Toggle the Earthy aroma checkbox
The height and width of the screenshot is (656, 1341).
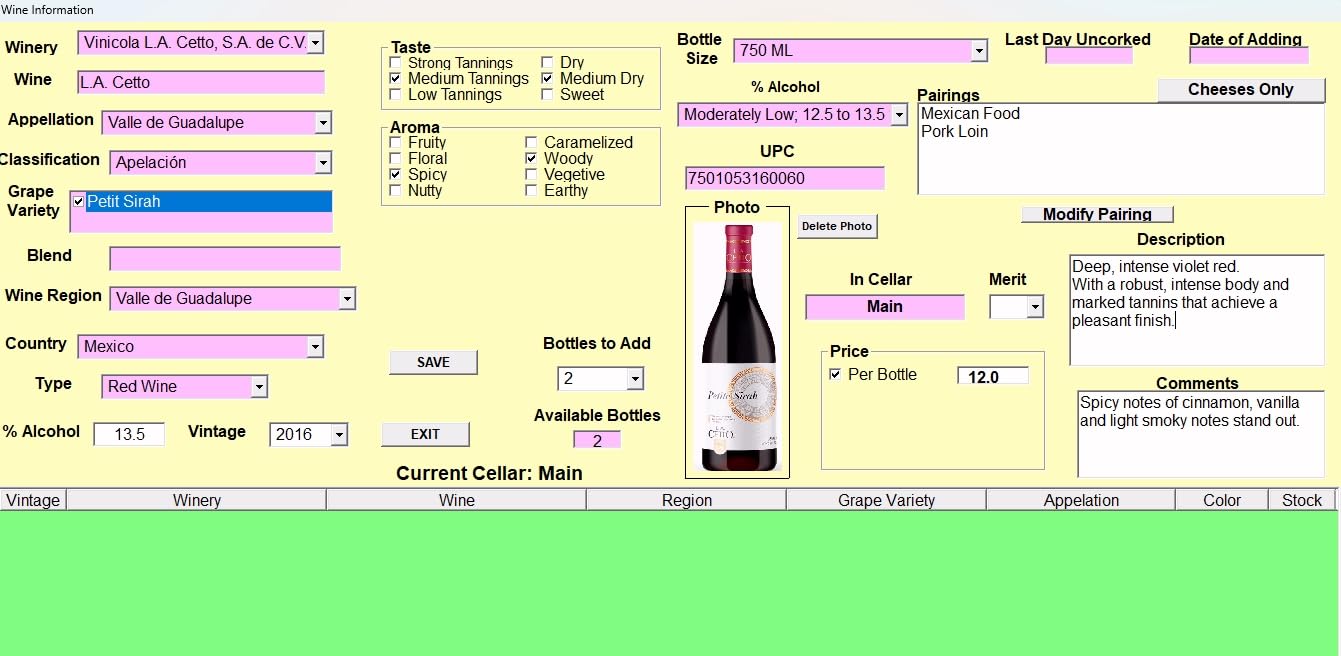[x=531, y=190]
